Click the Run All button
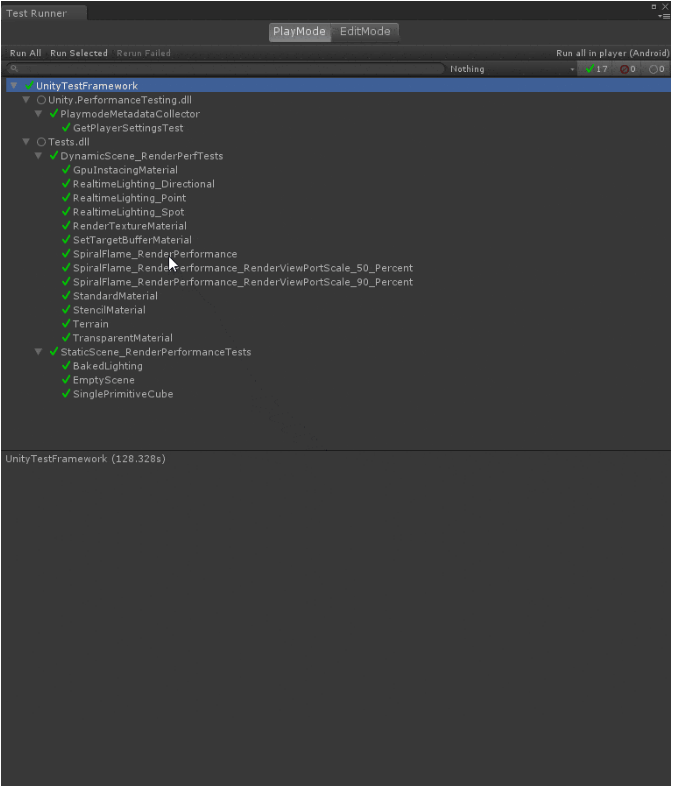 [26, 53]
